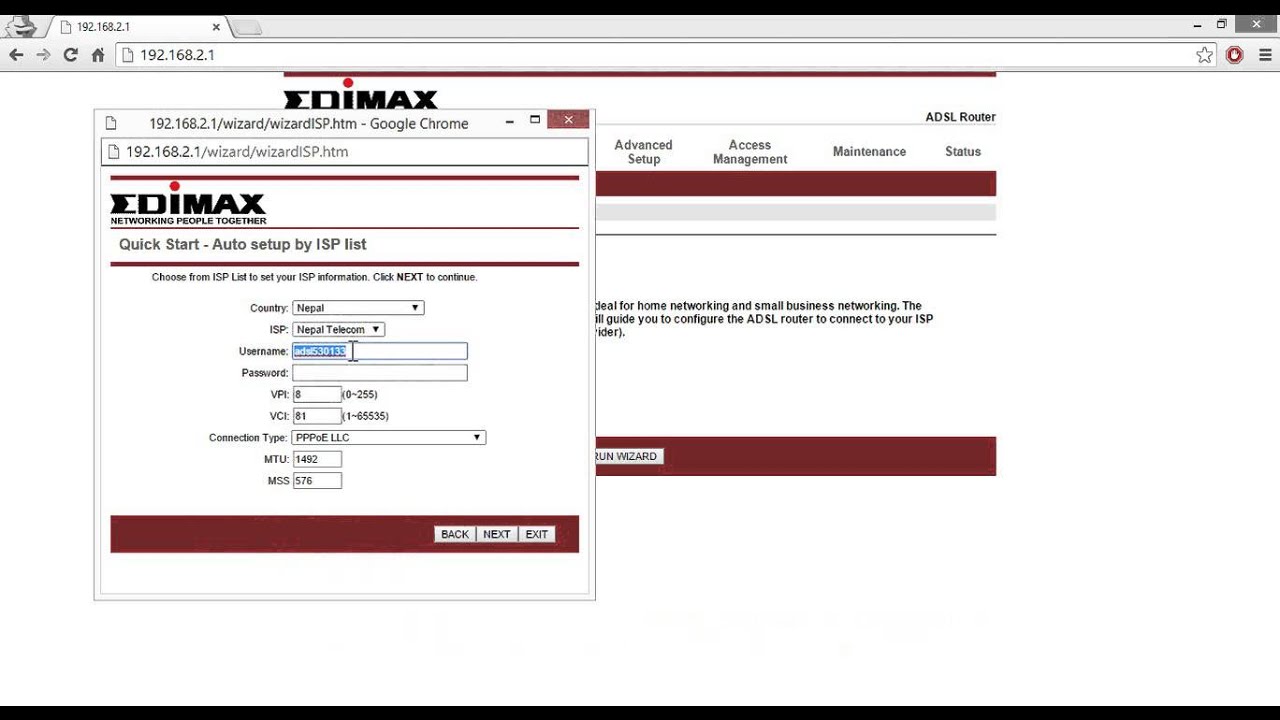Click the NEXT button in wizard
Screen dimensions: 1280x720
click(x=497, y=534)
